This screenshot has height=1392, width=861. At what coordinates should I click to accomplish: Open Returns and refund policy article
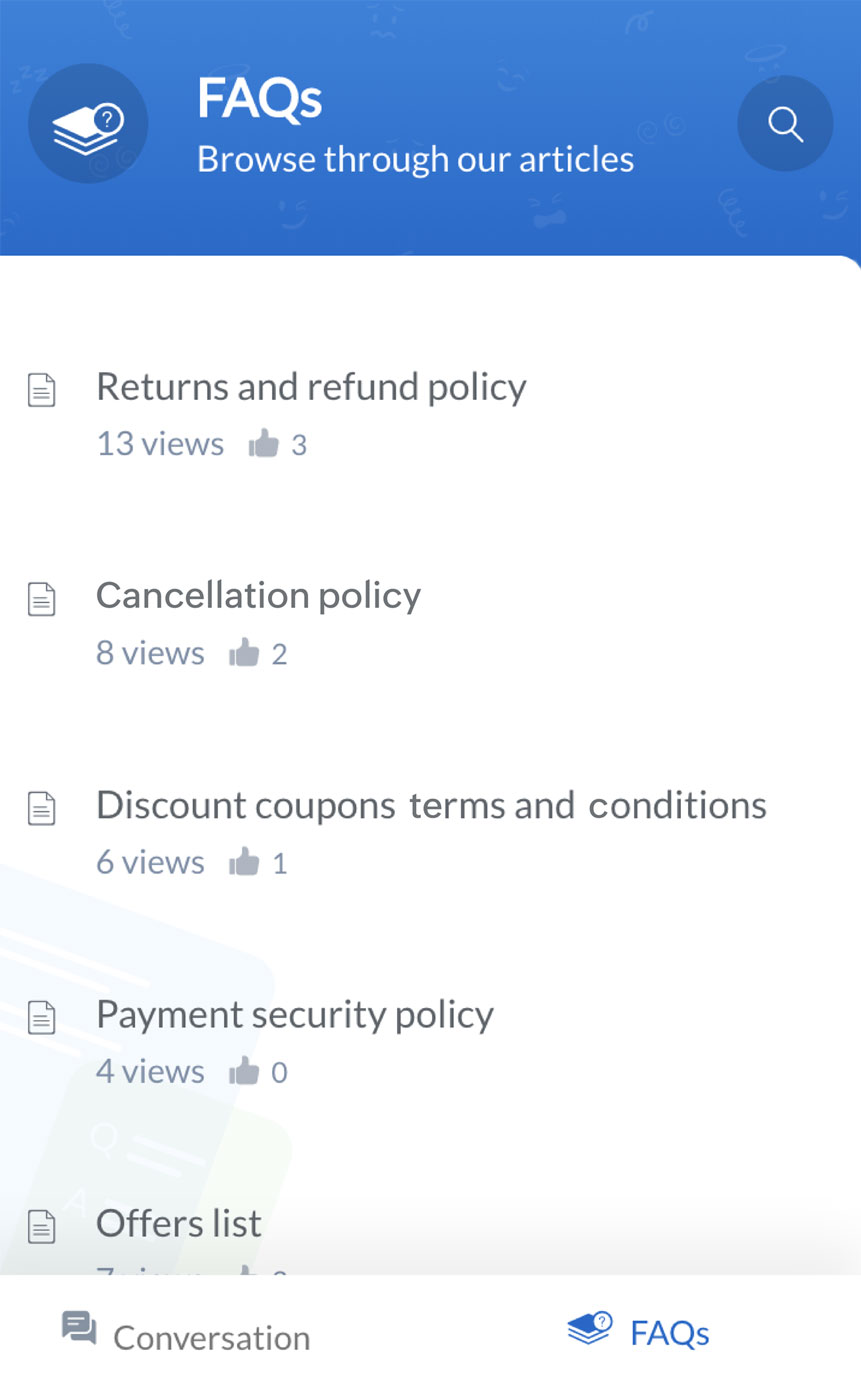[311, 387]
